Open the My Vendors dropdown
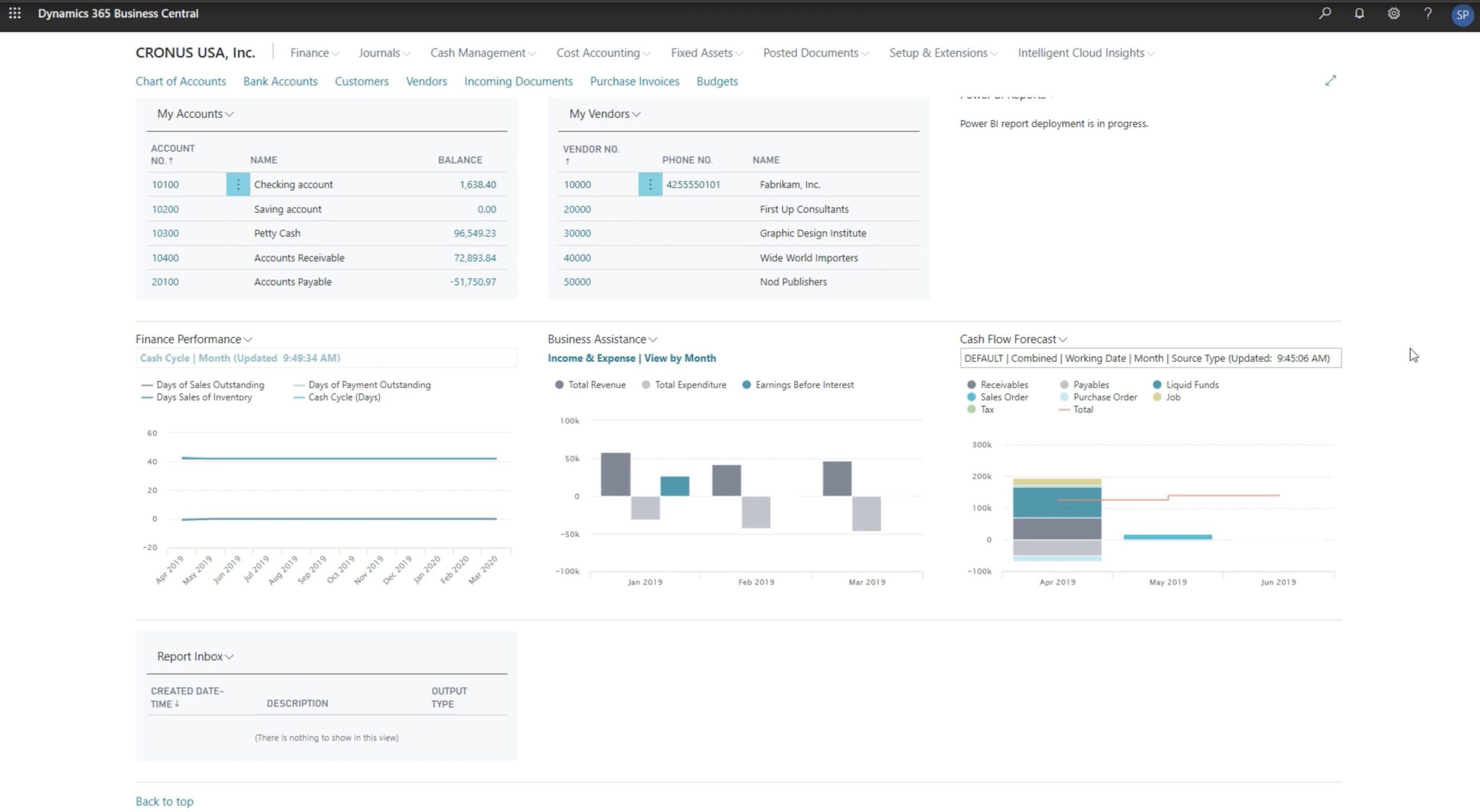Viewport: 1480px width, 812px height. click(605, 114)
